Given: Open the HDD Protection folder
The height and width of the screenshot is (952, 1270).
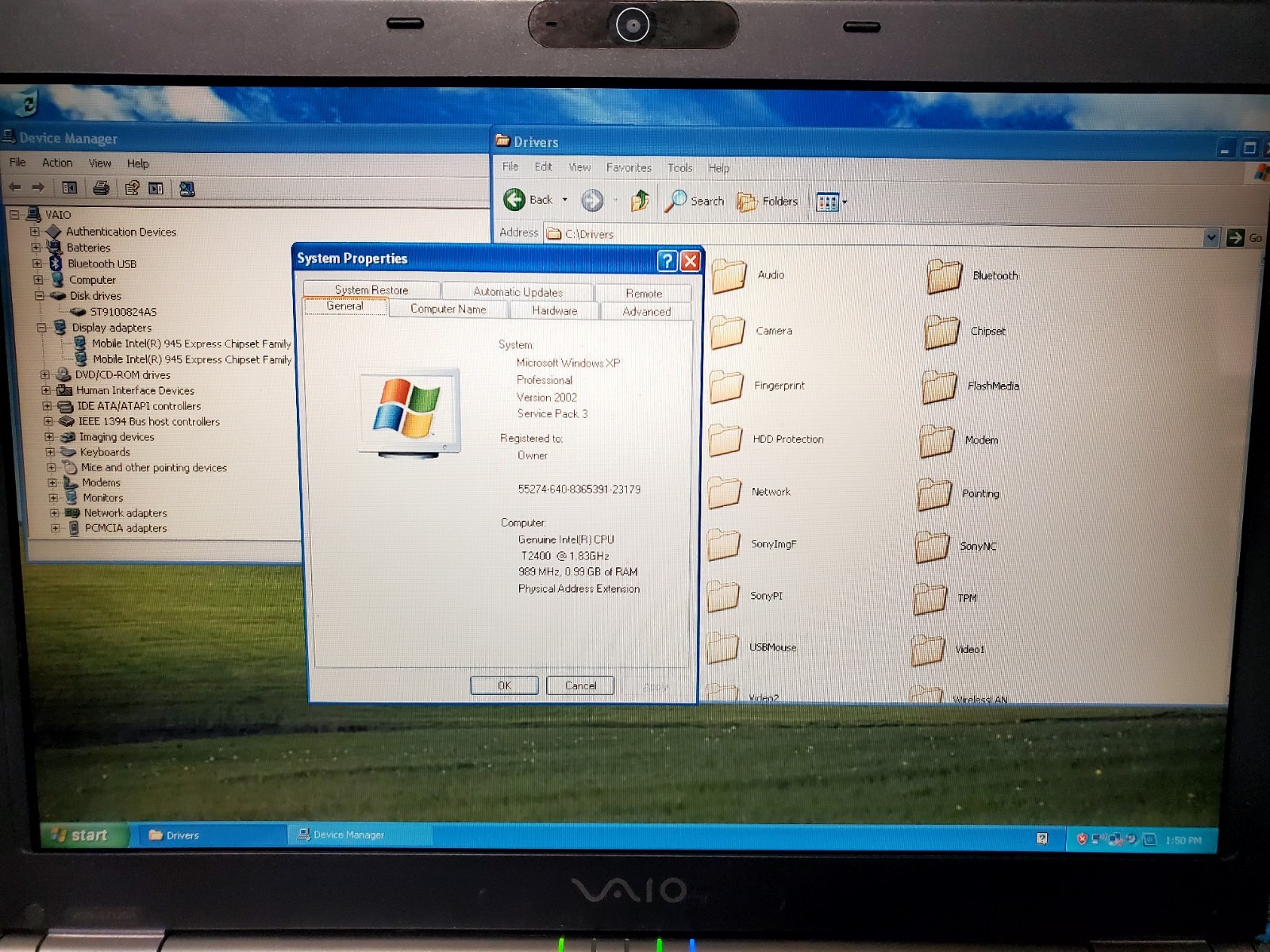Looking at the screenshot, I should (x=766, y=440).
